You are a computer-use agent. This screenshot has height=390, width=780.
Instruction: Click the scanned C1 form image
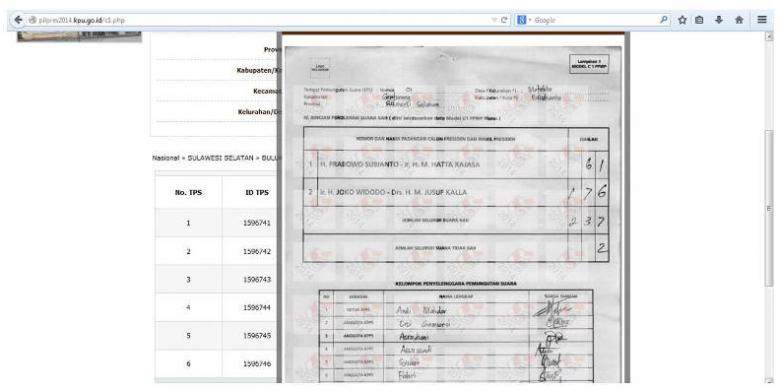tap(453, 214)
